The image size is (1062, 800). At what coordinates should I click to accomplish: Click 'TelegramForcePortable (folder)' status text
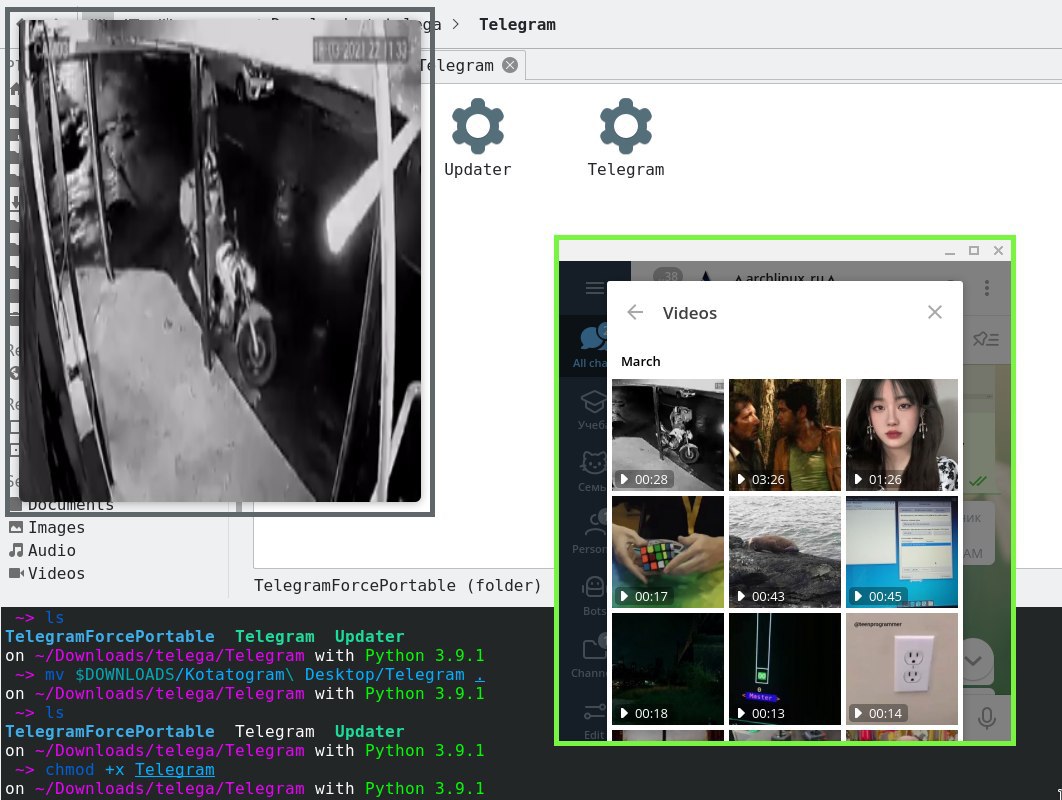coord(398,585)
